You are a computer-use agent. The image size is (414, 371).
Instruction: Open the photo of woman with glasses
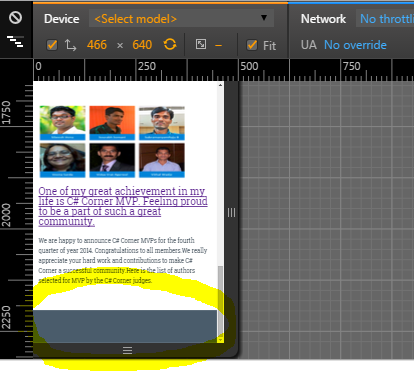point(62,160)
